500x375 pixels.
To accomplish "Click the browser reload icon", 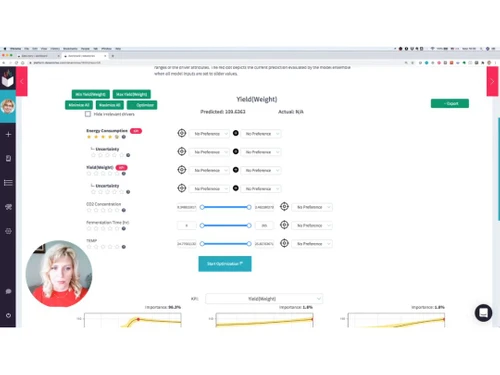I will coord(16,63).
